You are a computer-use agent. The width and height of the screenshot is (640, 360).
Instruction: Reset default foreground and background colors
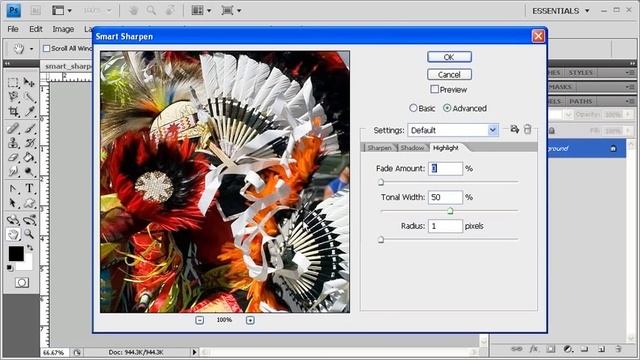(x=10, y=268)
